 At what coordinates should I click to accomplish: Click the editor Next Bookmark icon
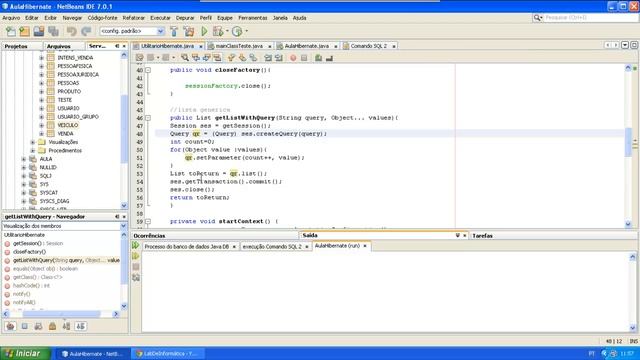click(242, 58)
